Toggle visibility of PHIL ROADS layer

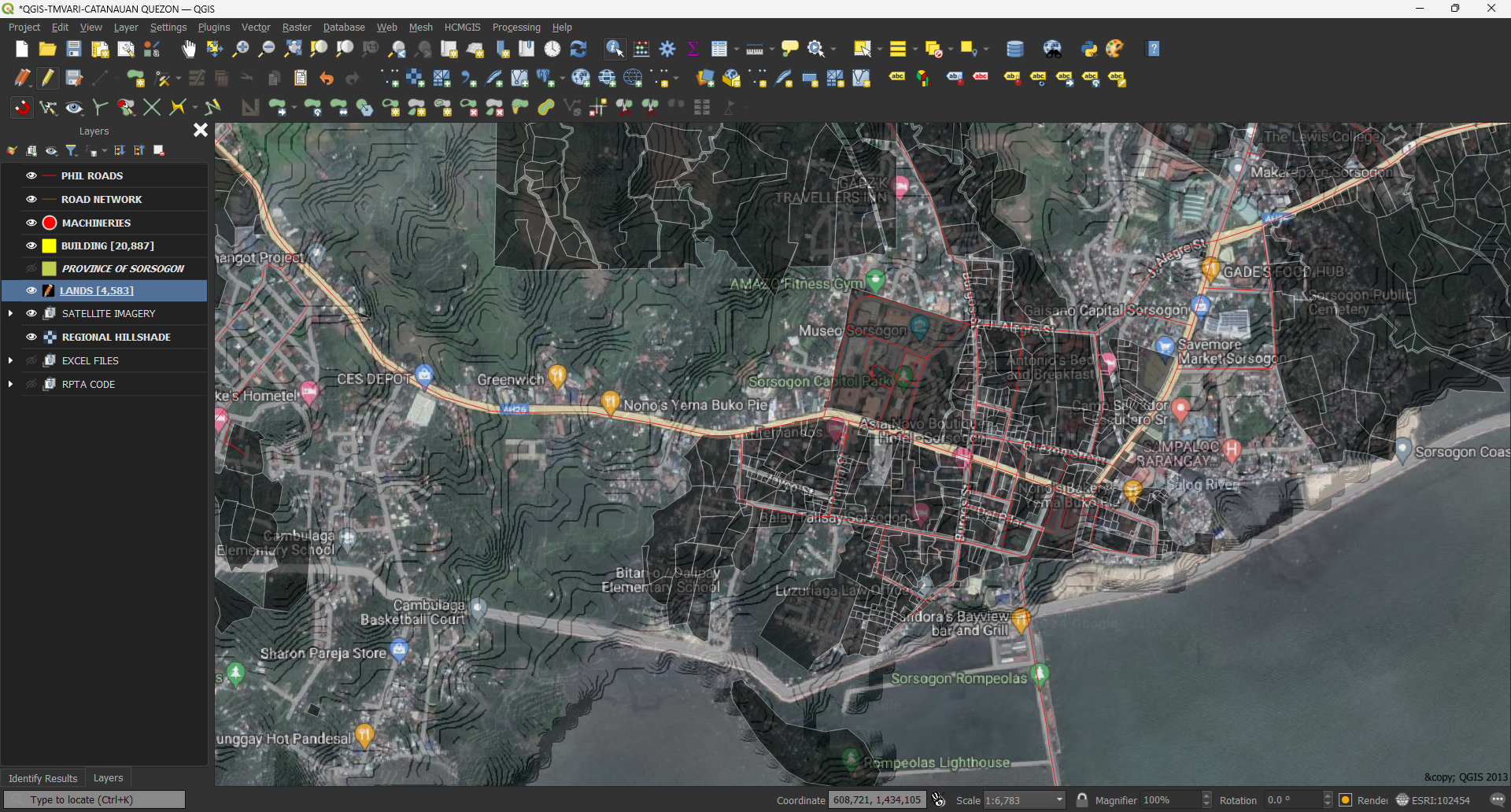pyautogui.click(x=31, y=175)
